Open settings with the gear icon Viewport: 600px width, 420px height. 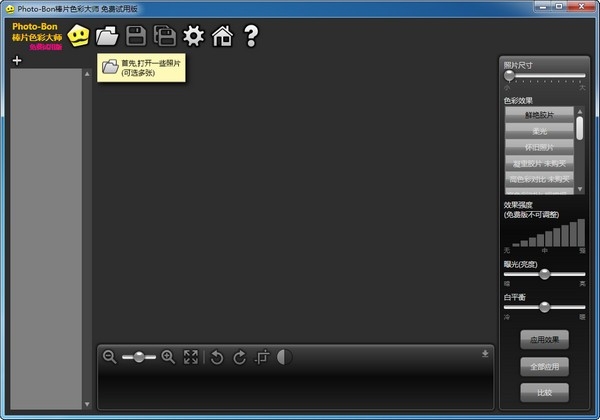click(x=194, y=36)
